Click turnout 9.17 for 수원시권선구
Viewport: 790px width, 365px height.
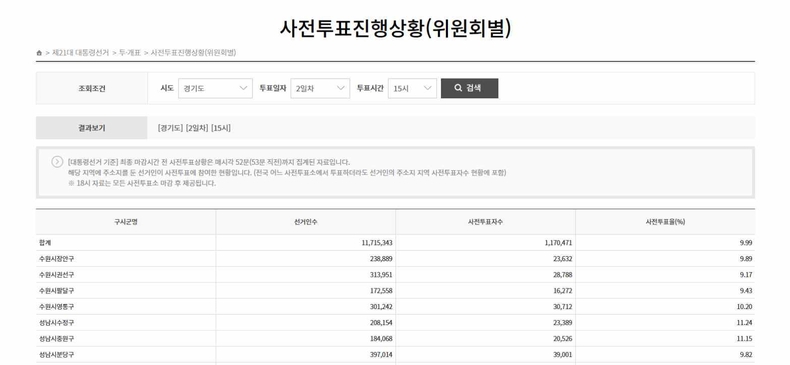pyautogui.click(x=746, y=275)
